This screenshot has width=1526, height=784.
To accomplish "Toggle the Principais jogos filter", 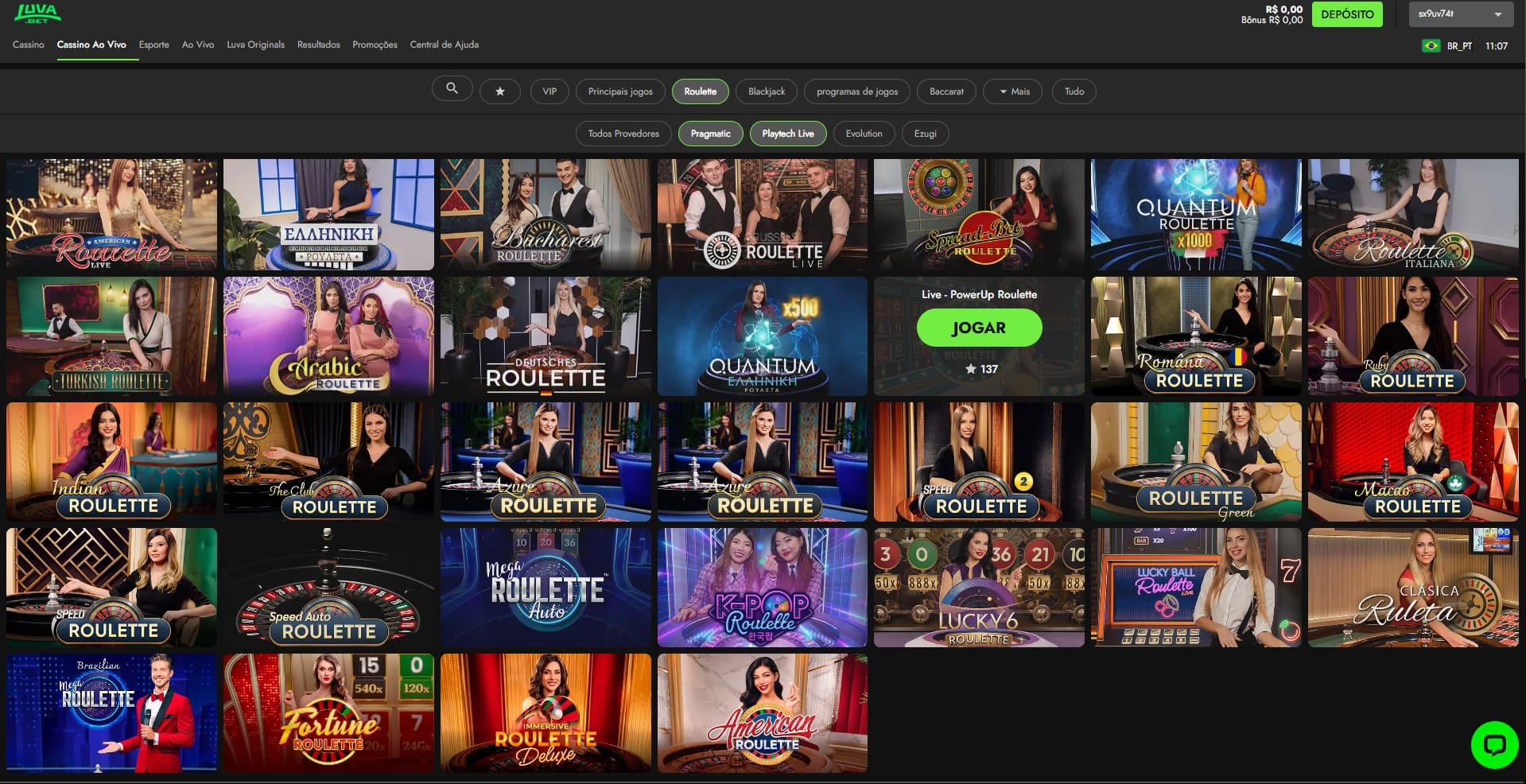I will [620, 91].
